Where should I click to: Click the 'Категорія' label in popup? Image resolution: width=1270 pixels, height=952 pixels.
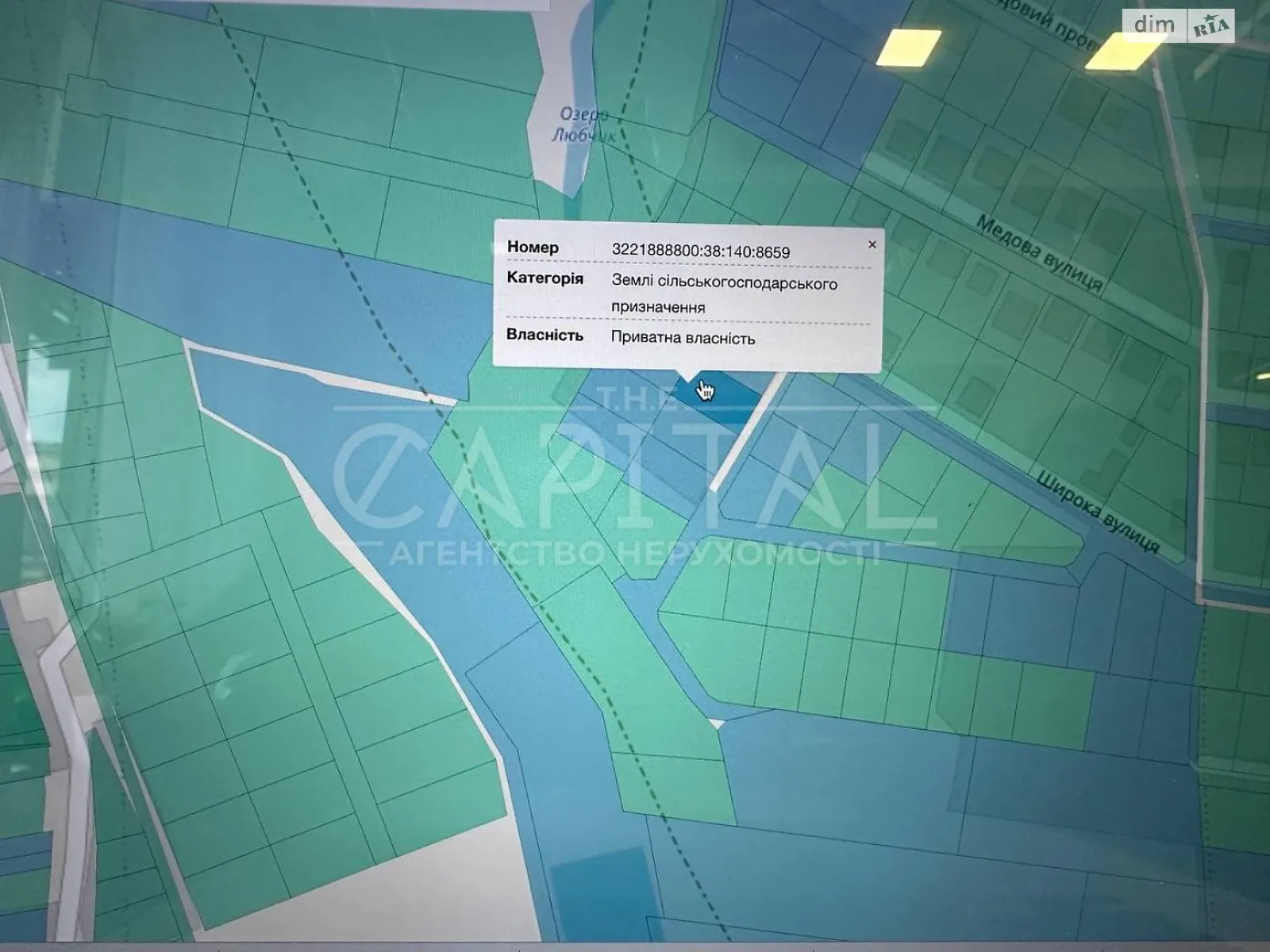click(x=545, y=278)
